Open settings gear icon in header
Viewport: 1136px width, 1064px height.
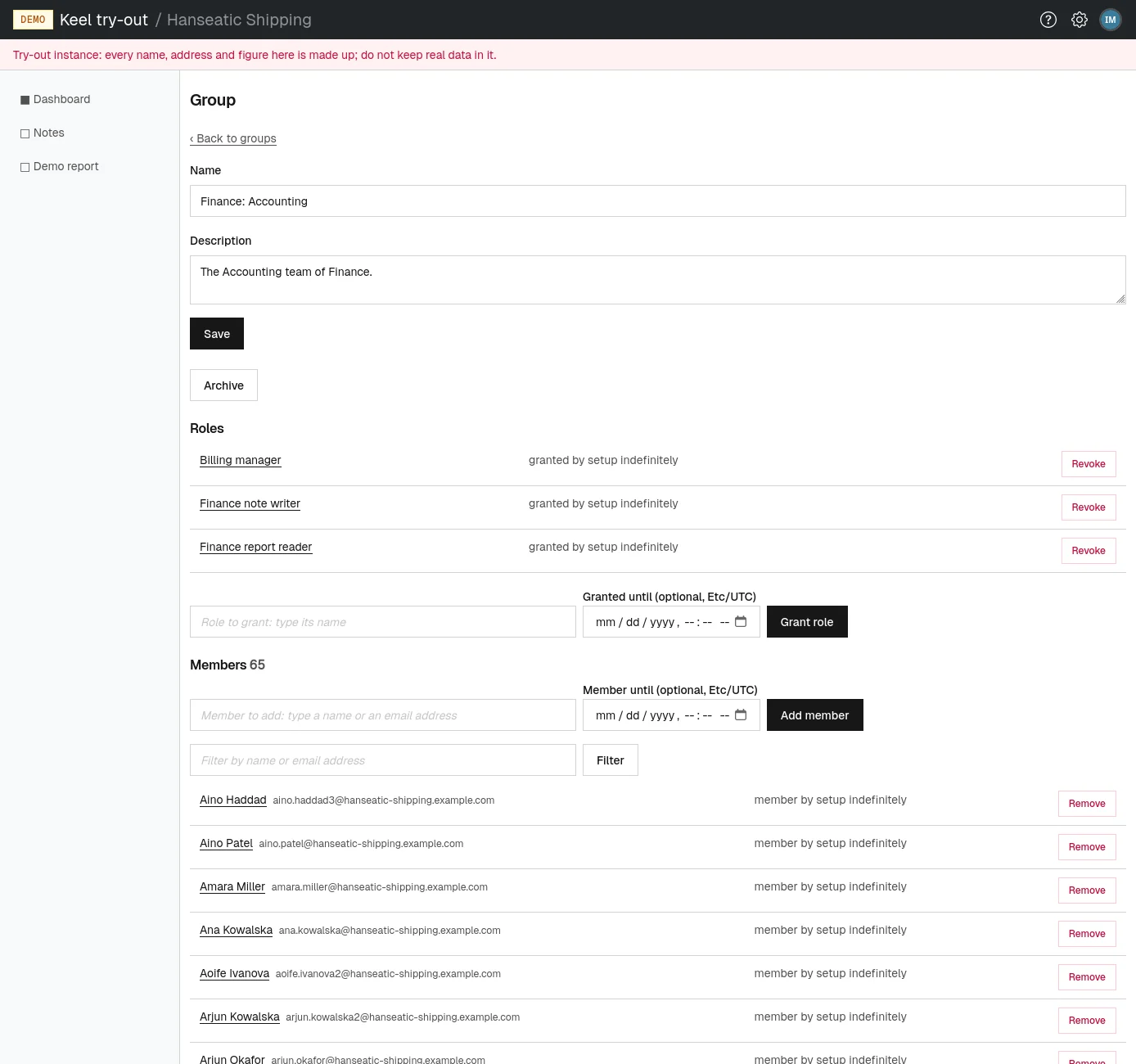click(1080, 20)
